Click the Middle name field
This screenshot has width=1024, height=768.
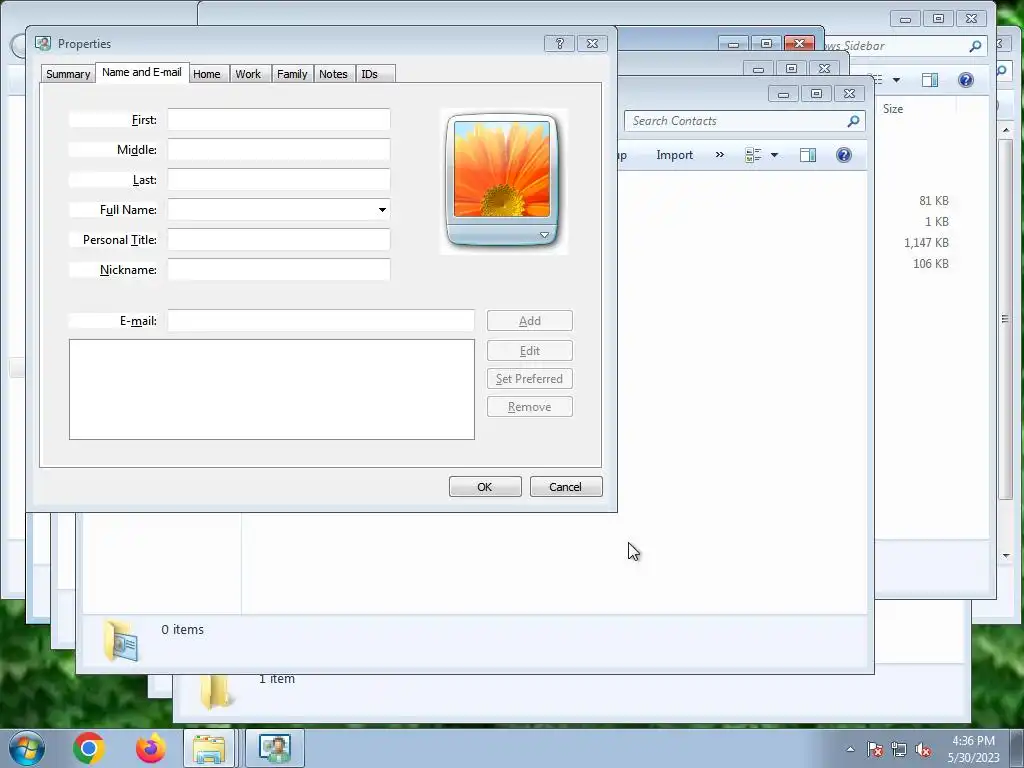(x=279, y=150)
